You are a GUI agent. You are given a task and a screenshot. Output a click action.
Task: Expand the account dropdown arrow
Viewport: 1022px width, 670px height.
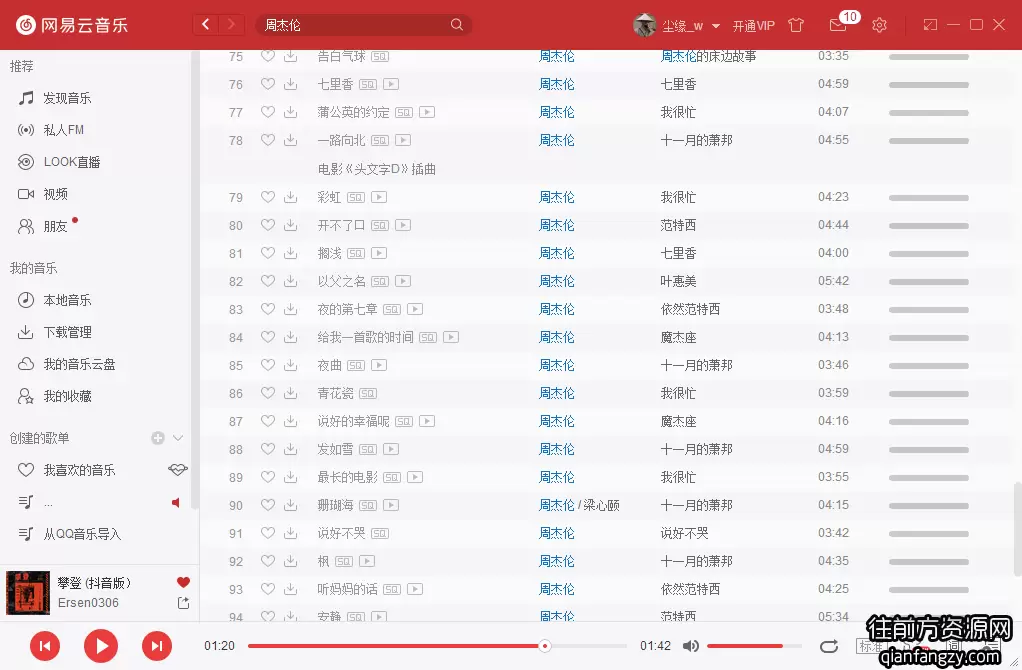click(x=716, y=26)
